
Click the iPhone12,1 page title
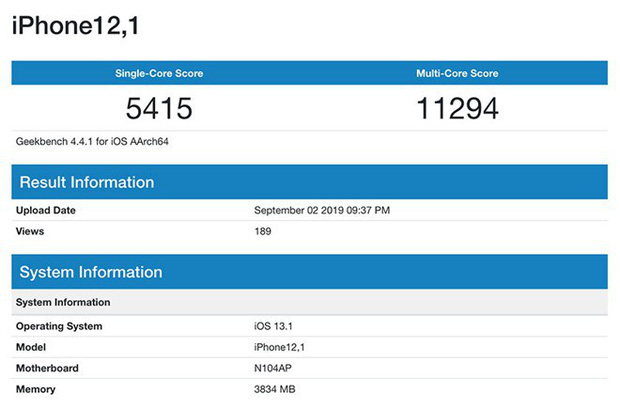pos(76,27)
